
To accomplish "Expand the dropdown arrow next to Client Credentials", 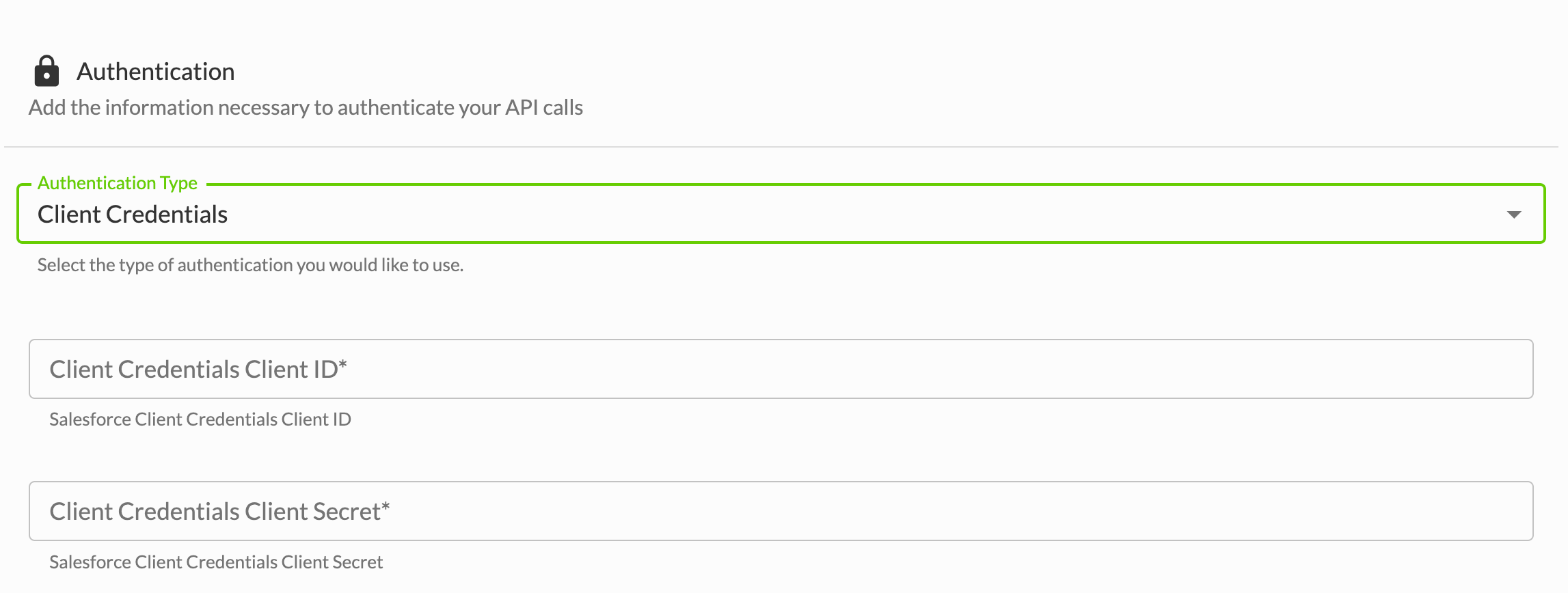I will pos(1514,215).
